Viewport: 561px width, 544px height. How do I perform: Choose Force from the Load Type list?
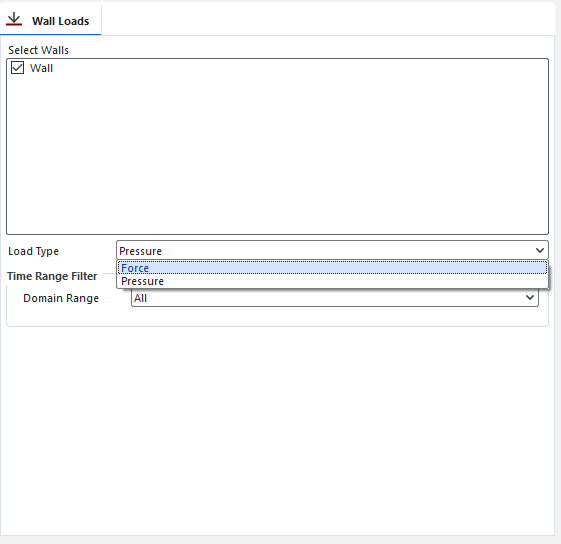pos(332,268)
